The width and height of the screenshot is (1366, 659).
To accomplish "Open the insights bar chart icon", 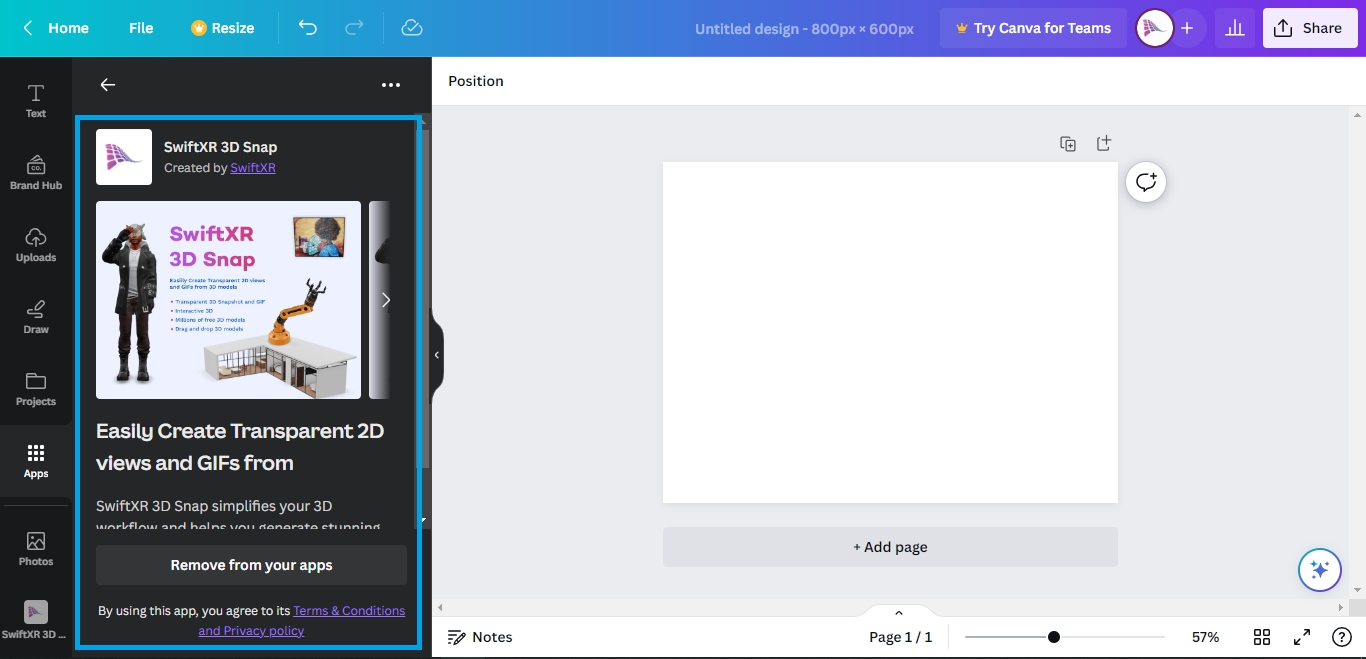I will (x=1235, y=28).
